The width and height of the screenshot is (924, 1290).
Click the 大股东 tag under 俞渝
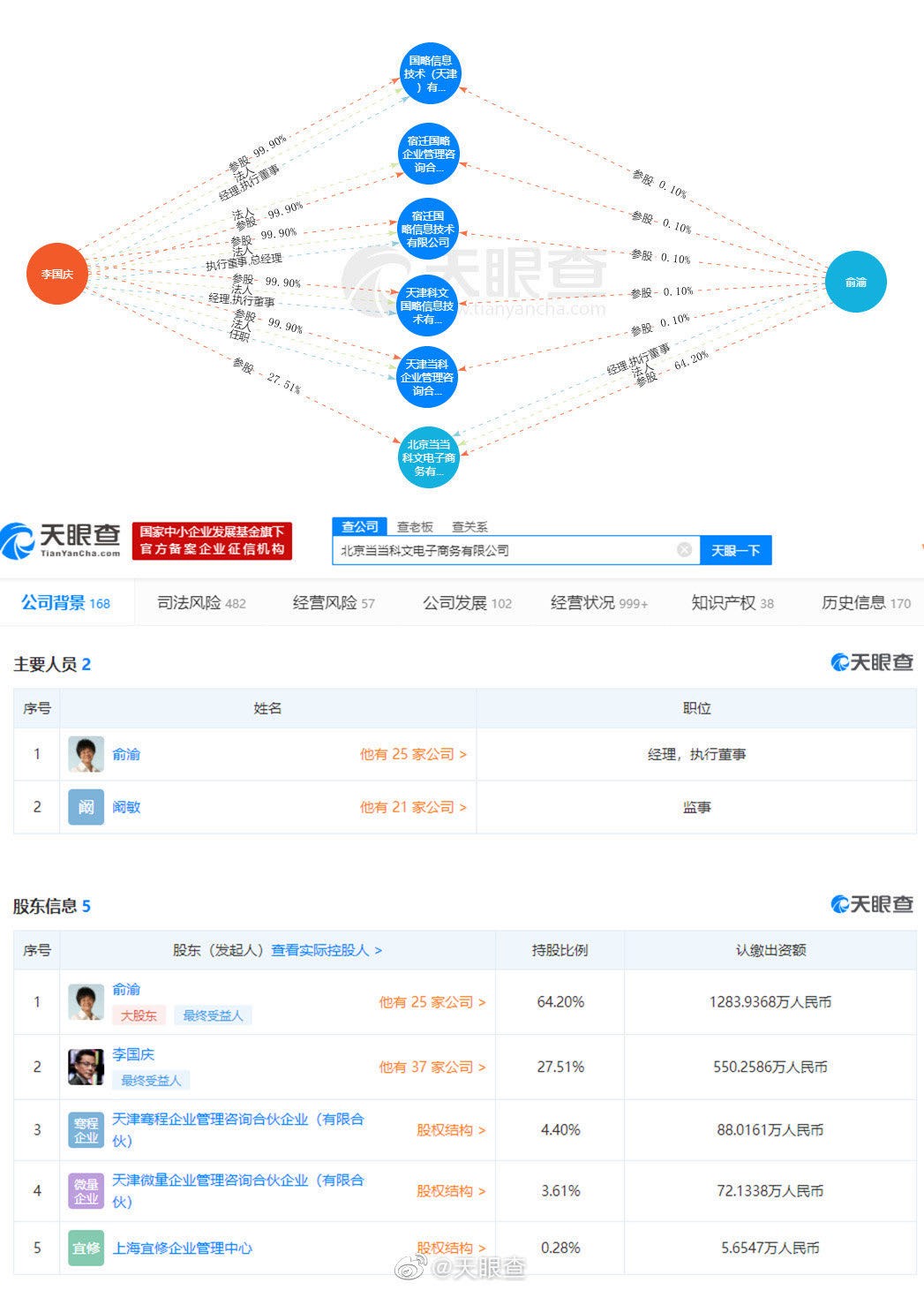coord(139,1015)
